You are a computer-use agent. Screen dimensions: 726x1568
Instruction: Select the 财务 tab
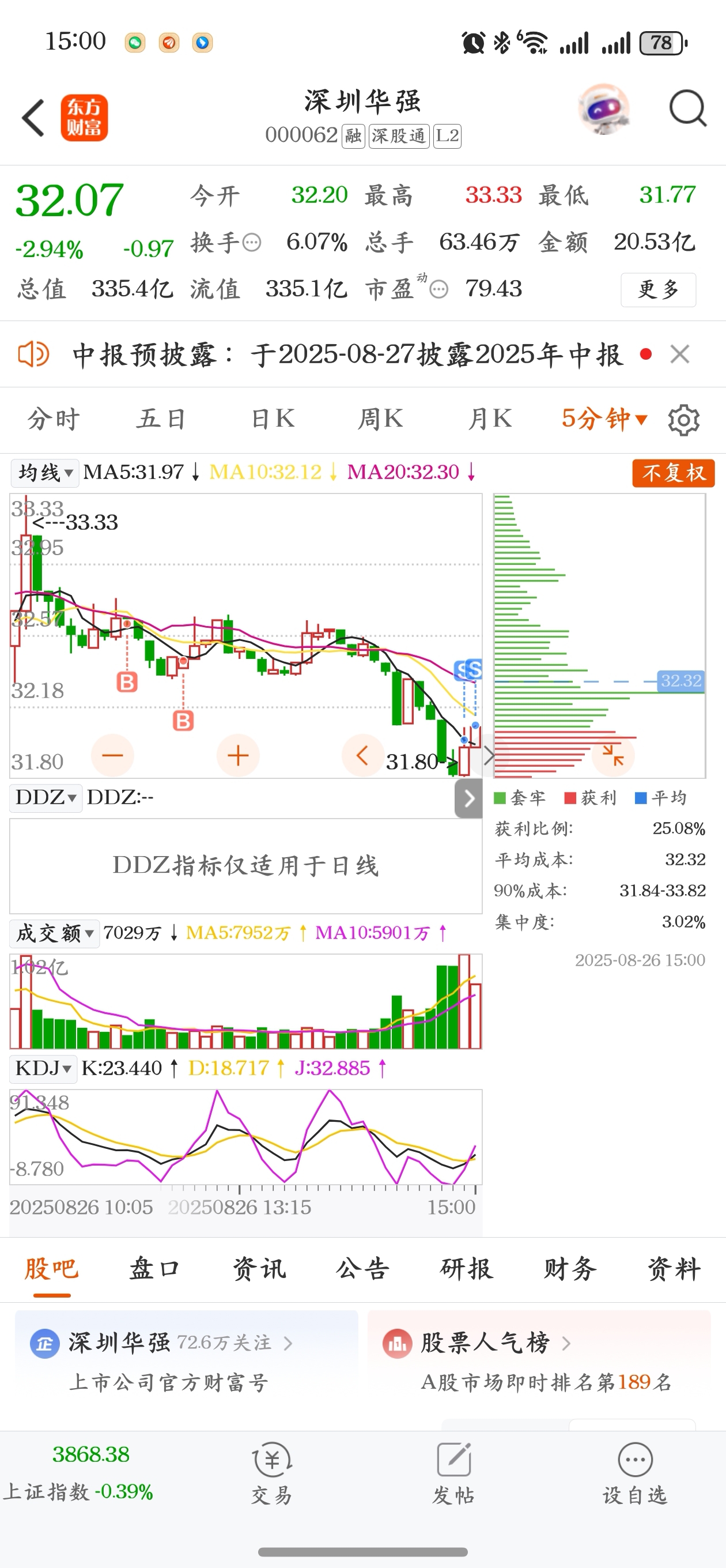click(570, 1268)
